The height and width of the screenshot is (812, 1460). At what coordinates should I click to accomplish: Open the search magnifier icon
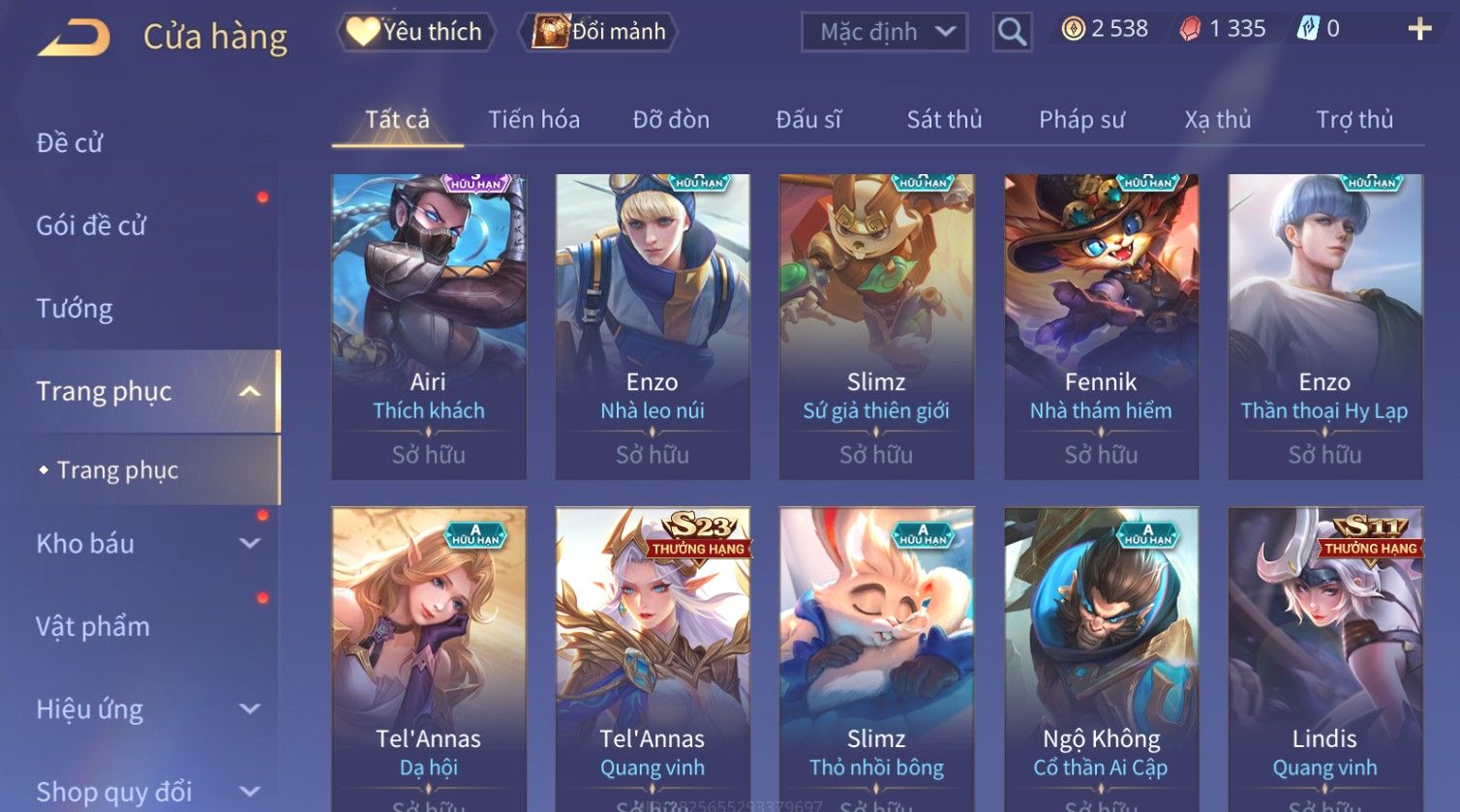[1012, 32]
